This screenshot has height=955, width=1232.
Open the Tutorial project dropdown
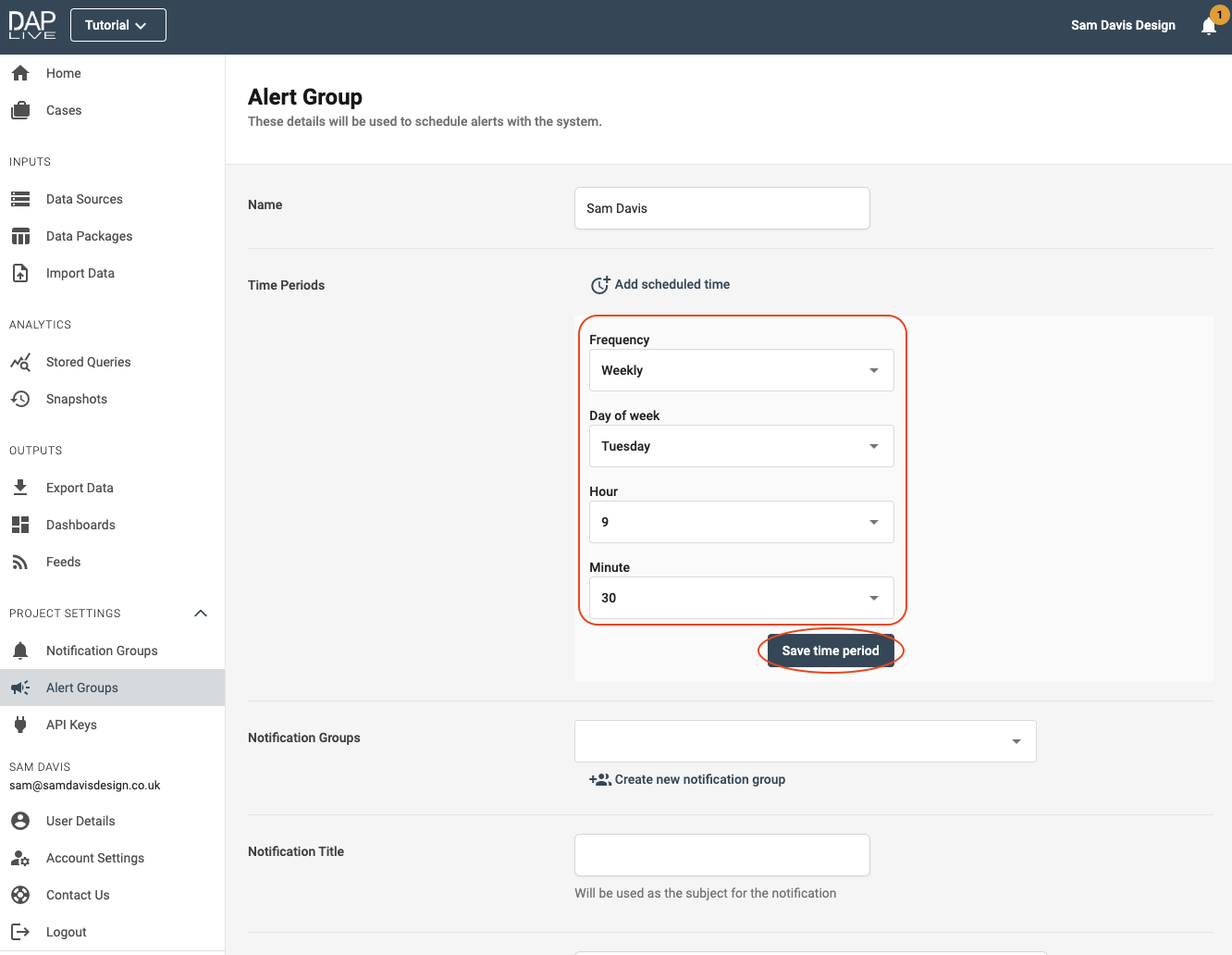coord(117,25)
